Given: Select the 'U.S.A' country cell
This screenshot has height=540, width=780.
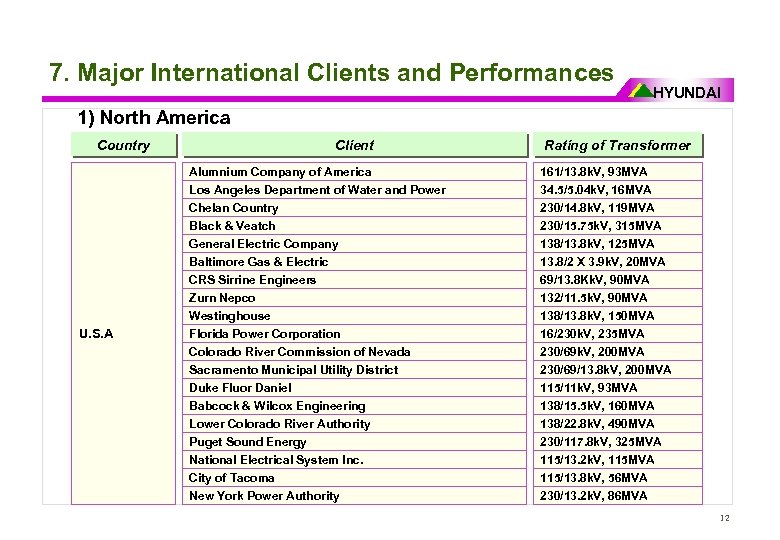Looking at the screenshot, I should [x=123, y=333].
